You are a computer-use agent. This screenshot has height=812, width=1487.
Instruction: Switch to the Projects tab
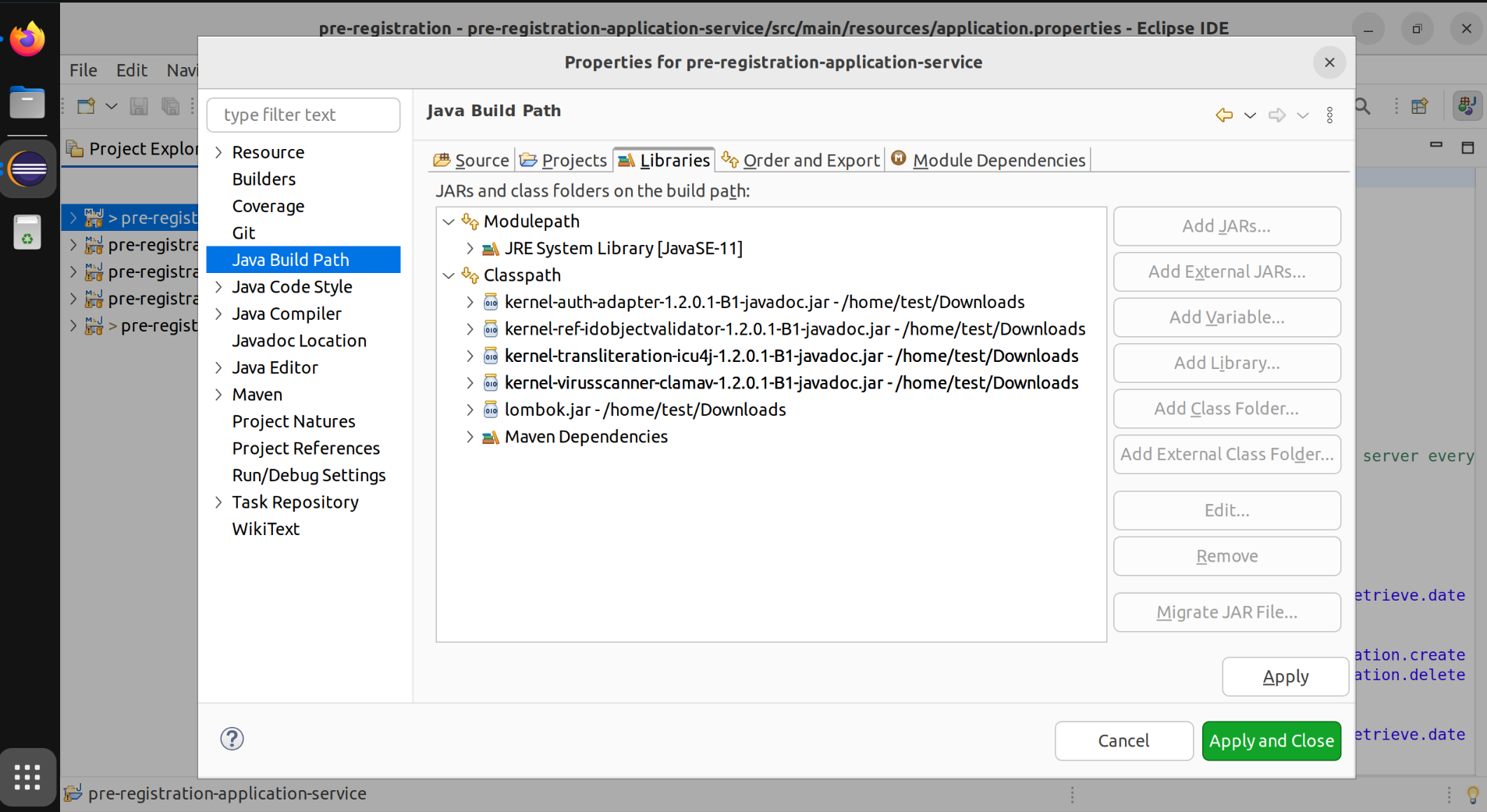(x=563, y=160)
